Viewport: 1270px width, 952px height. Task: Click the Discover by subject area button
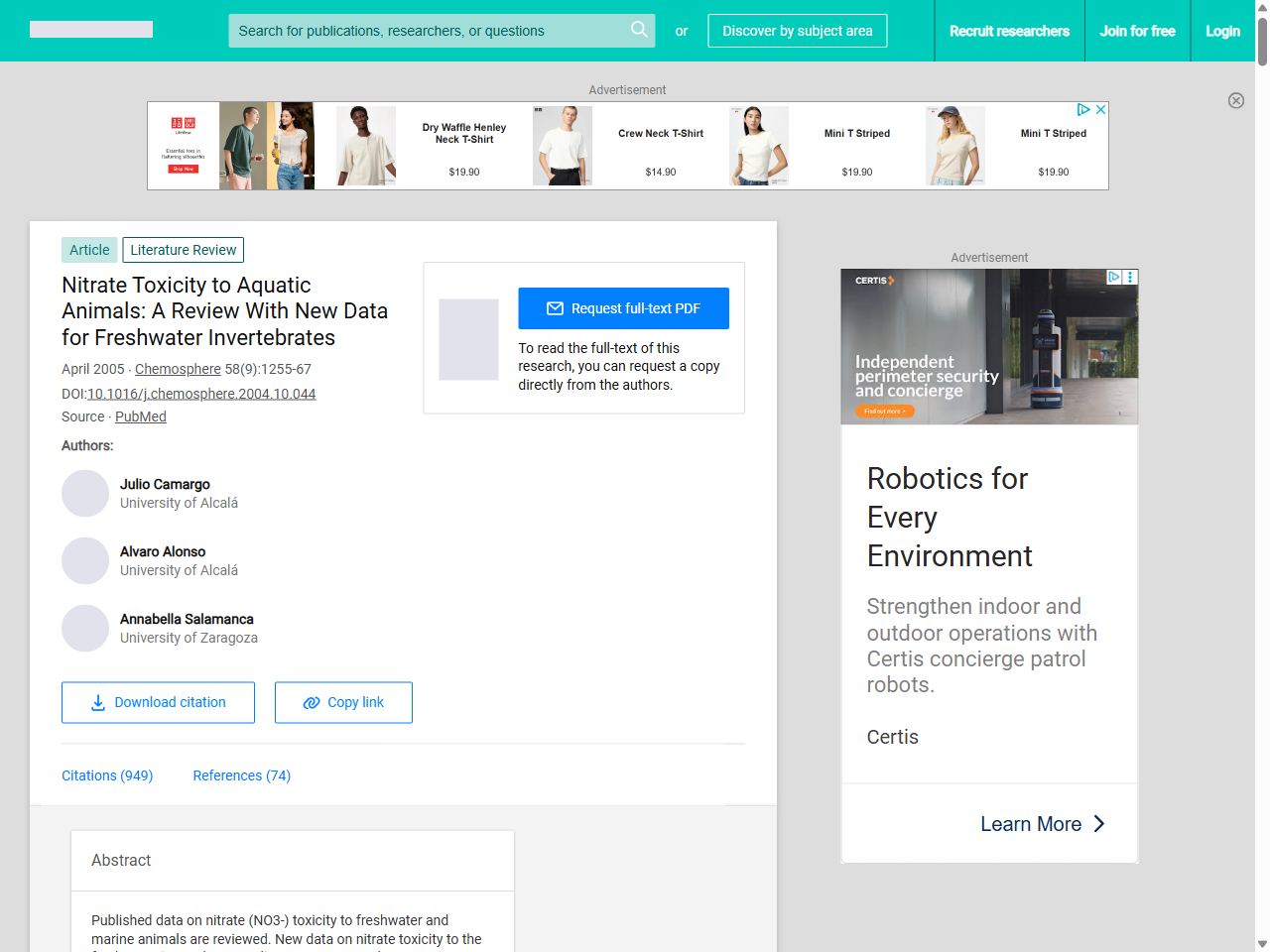click(x=797, y=31)
